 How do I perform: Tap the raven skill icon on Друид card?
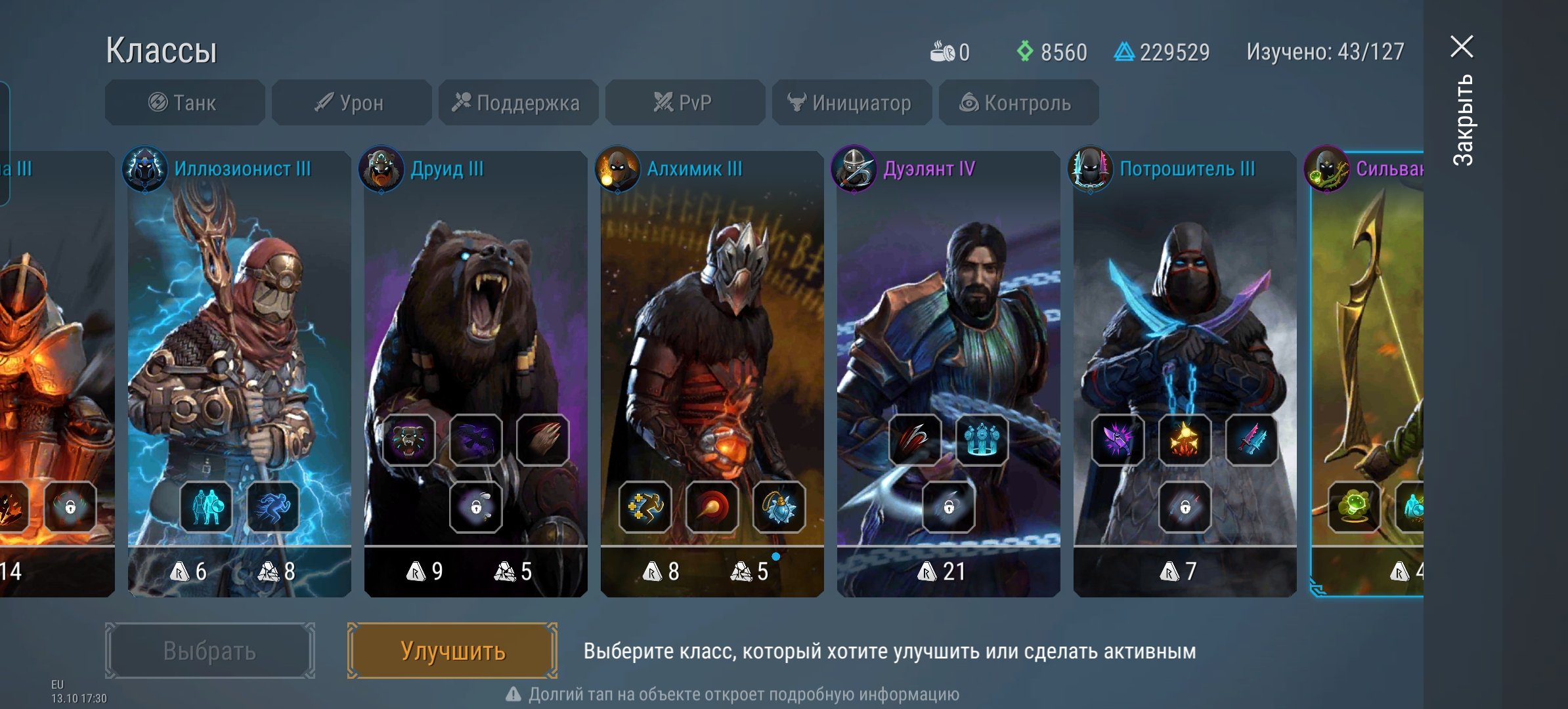click(x=475, y=440)
